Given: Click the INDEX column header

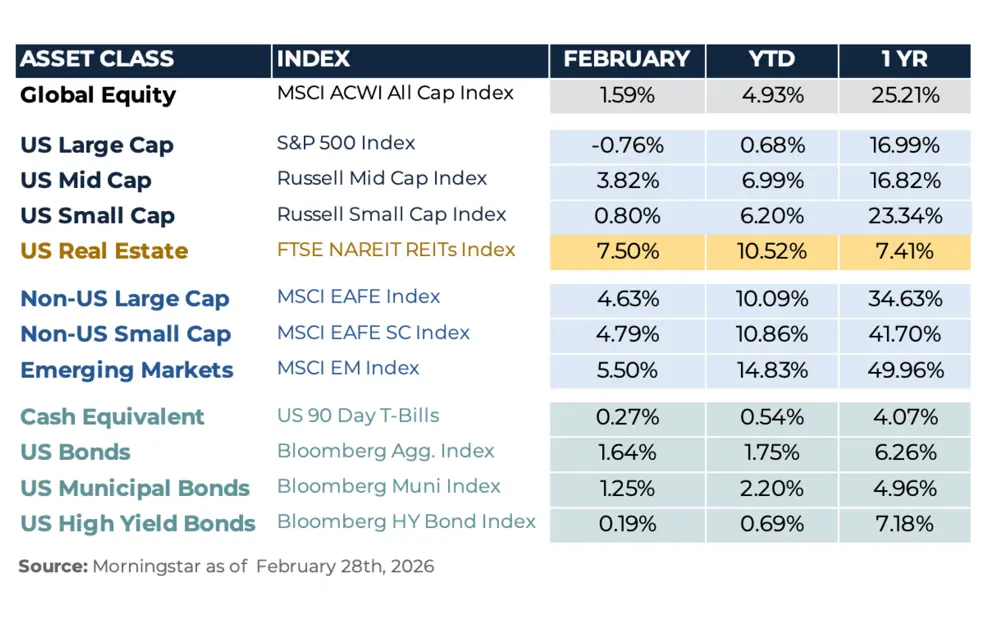Looking at the screenshot, I should (x=314, y=59).
